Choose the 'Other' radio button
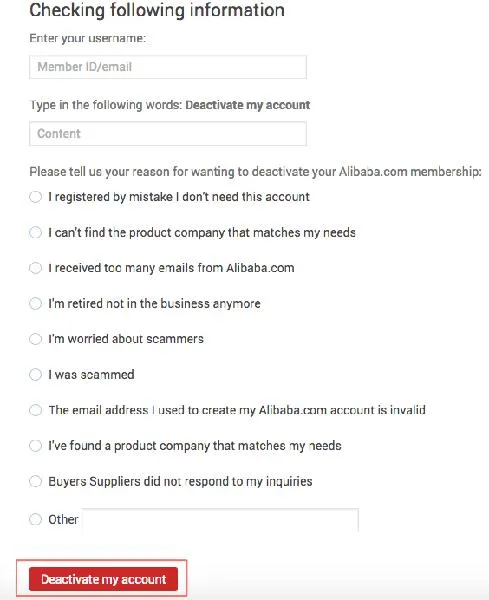Image resolution: width=489 pixels, height=600 pixels. (35, 519)
